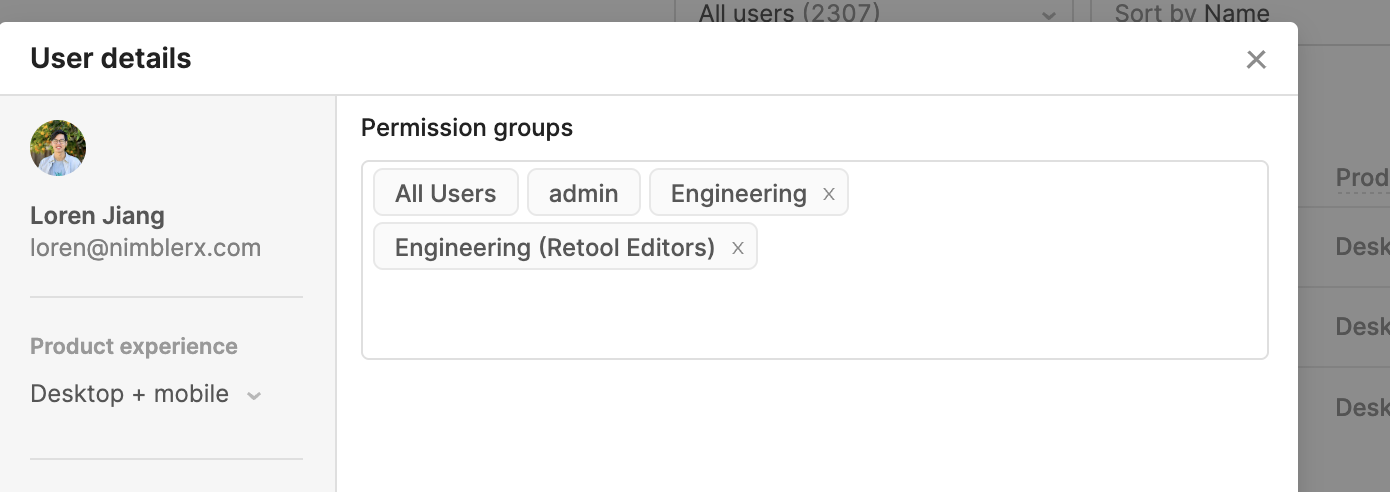Click the Product experience label

point(134,347)
